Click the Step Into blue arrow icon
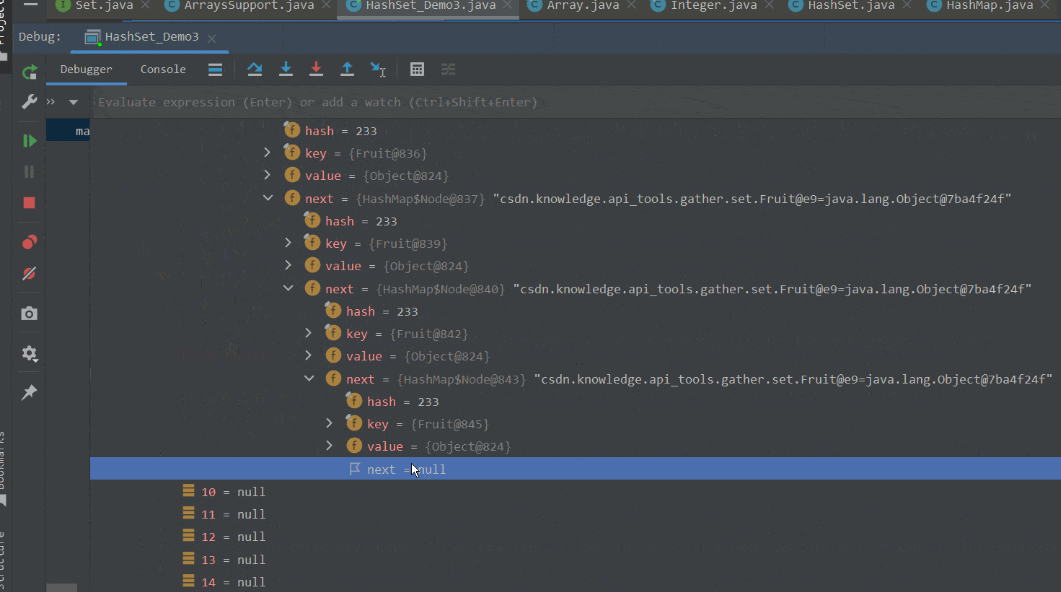 286,69
